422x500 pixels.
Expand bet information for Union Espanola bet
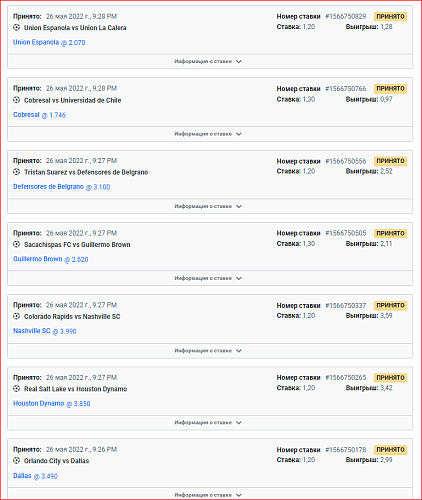click(x=210, y=61)
